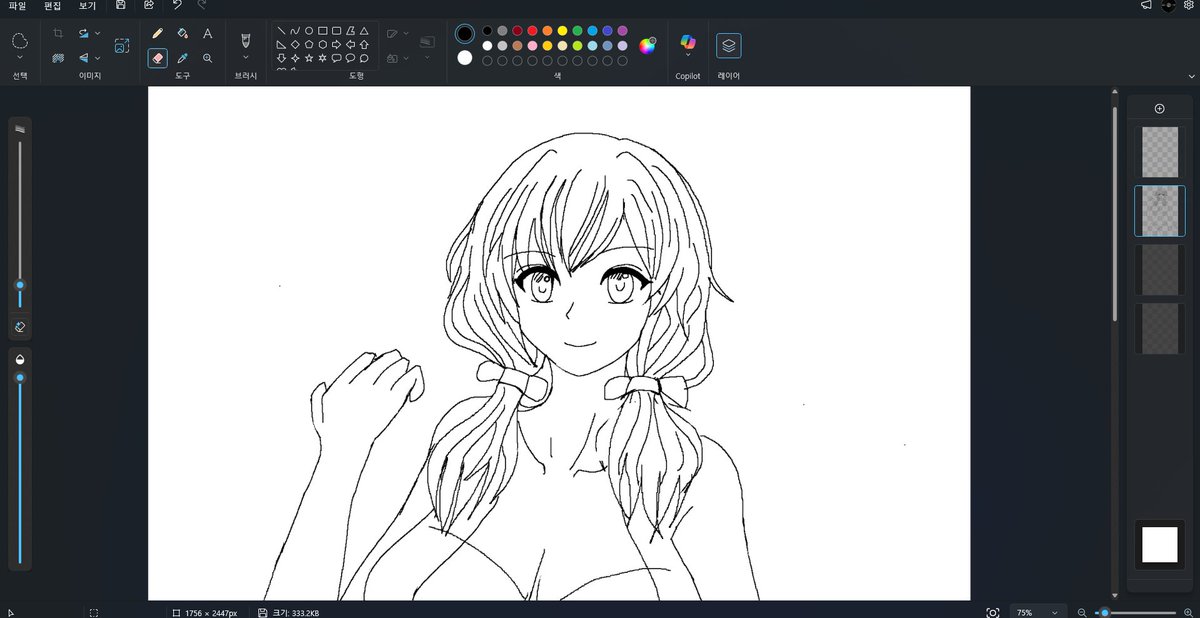Select Color 1 black primary circle
The width and height of the screenshot is (1200, 618).
(464, 33)
